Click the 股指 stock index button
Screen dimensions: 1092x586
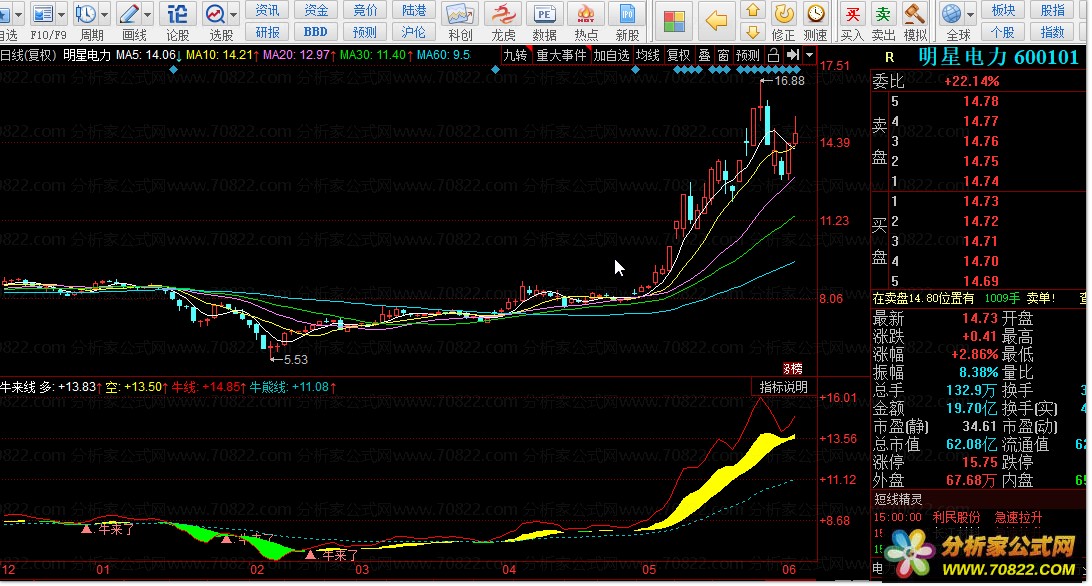[1052, 10]
